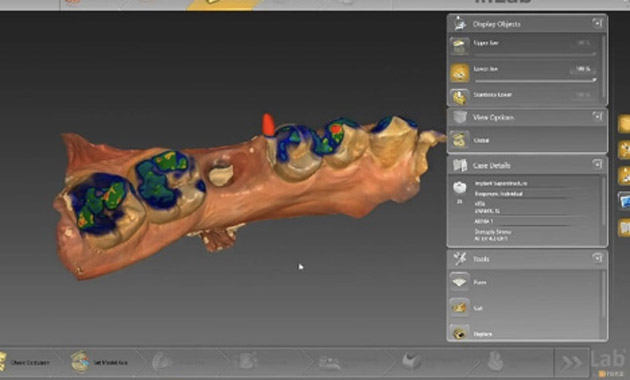Select the Form tool icon
The image size is (630, 380).
coord(459,282)
